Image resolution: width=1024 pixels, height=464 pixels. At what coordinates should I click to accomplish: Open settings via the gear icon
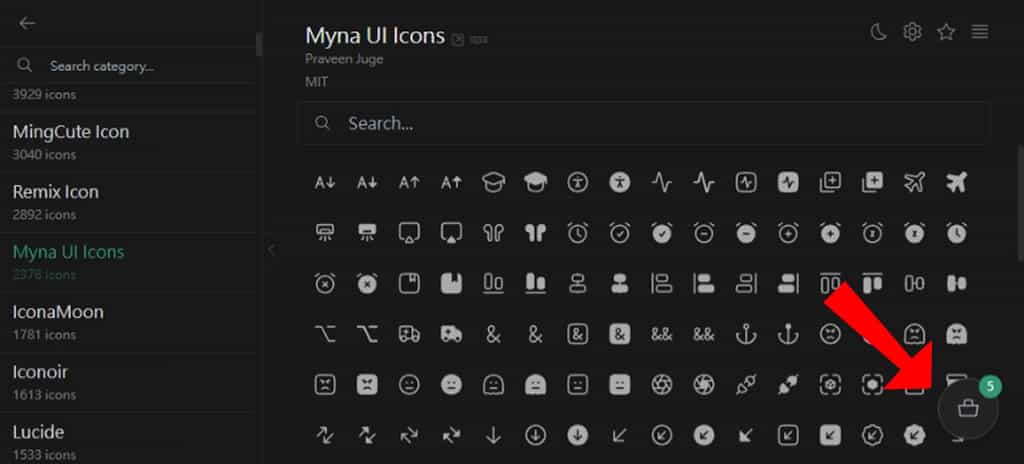[x=912, y=31]
